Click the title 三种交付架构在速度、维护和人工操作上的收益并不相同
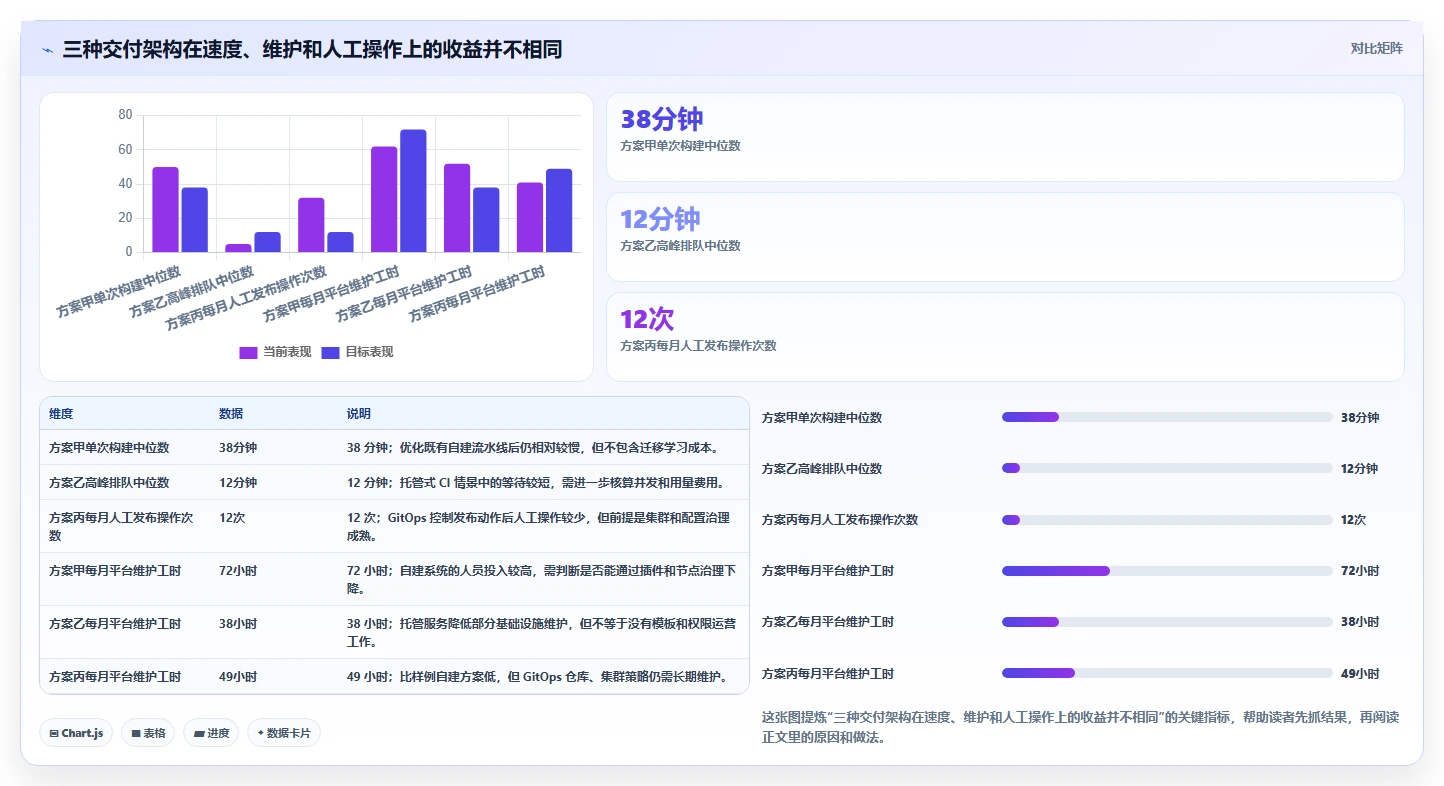This screenshot has width=1444, height=786. point(312,49)
